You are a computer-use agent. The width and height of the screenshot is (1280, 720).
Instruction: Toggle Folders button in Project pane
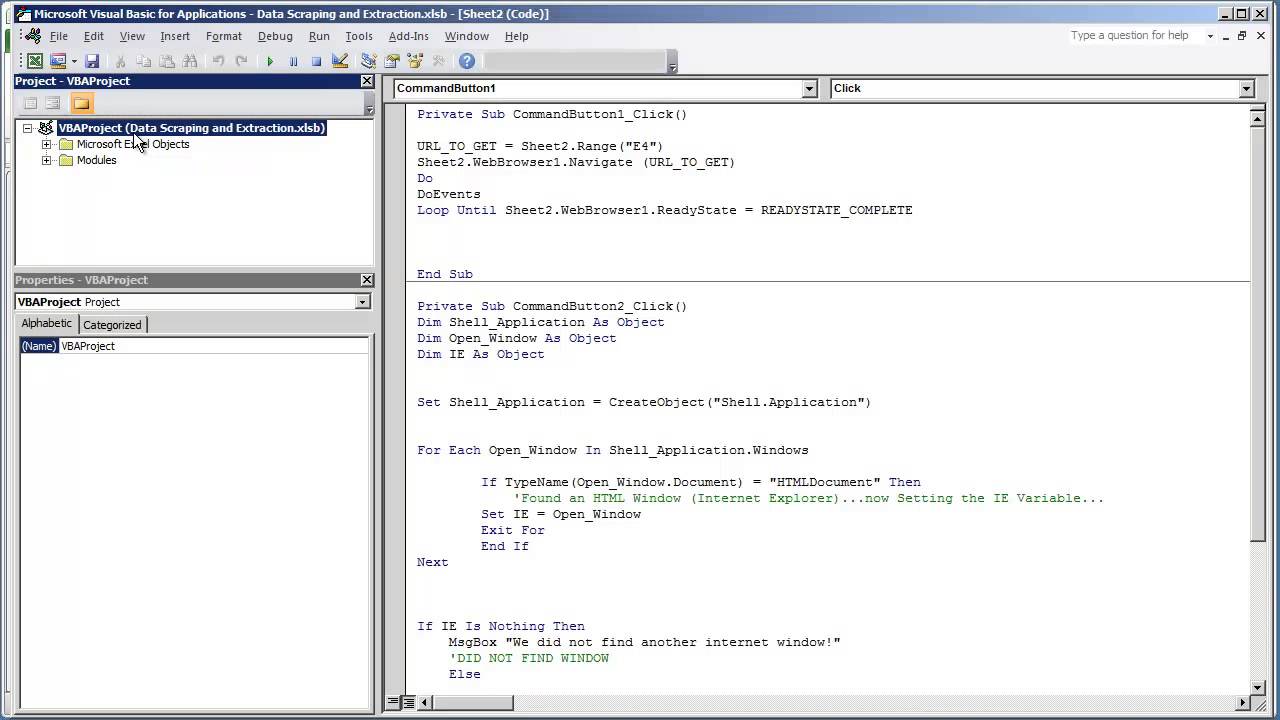coord(81,103)
